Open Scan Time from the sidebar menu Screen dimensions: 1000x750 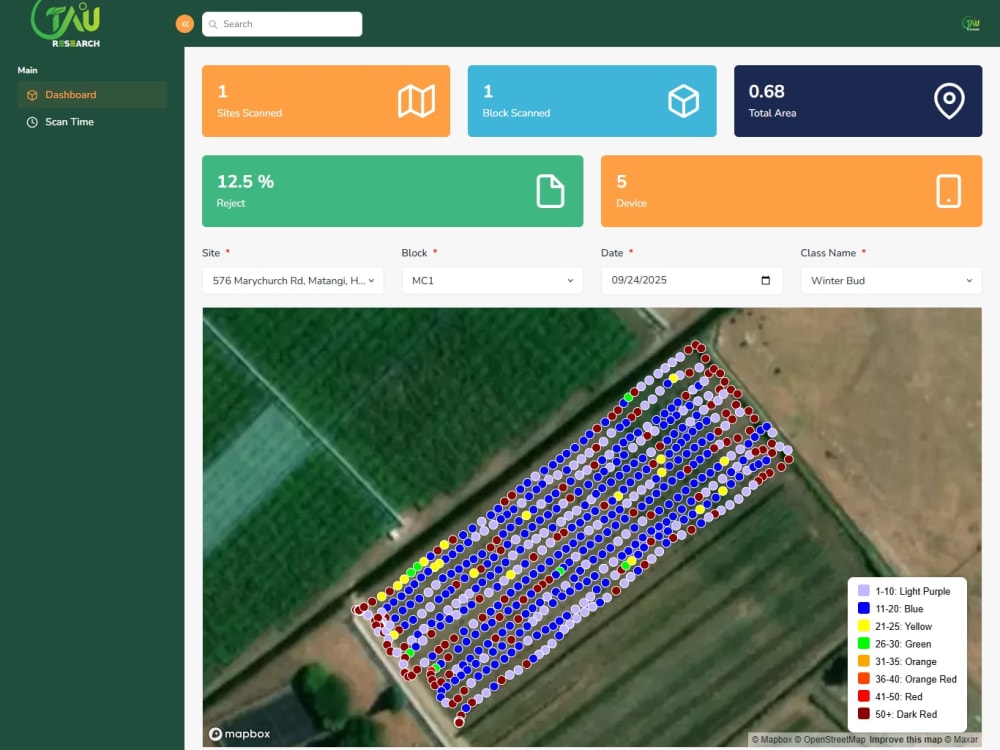point(92,122)
